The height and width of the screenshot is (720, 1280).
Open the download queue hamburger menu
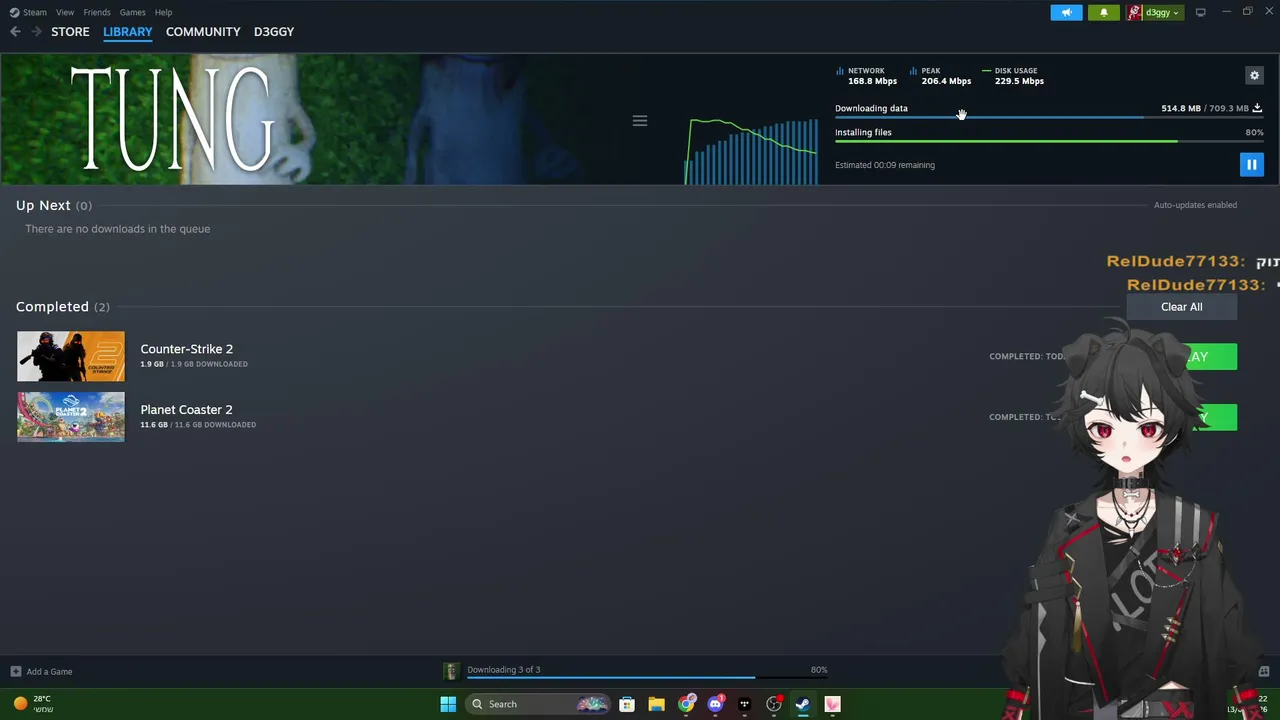pyautogui.click(x=640, y=121)
